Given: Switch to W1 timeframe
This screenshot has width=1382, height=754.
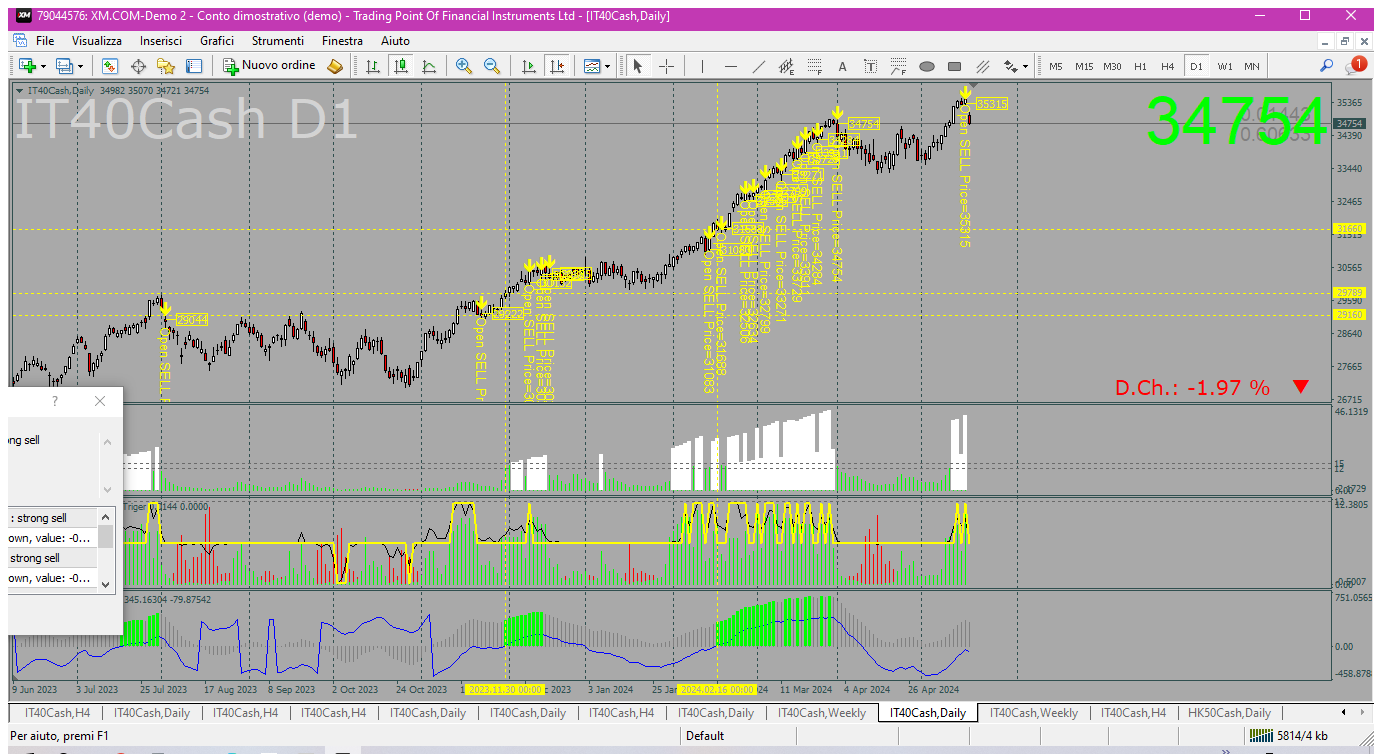Looking at the screenshot, I should coord(1224,66).
